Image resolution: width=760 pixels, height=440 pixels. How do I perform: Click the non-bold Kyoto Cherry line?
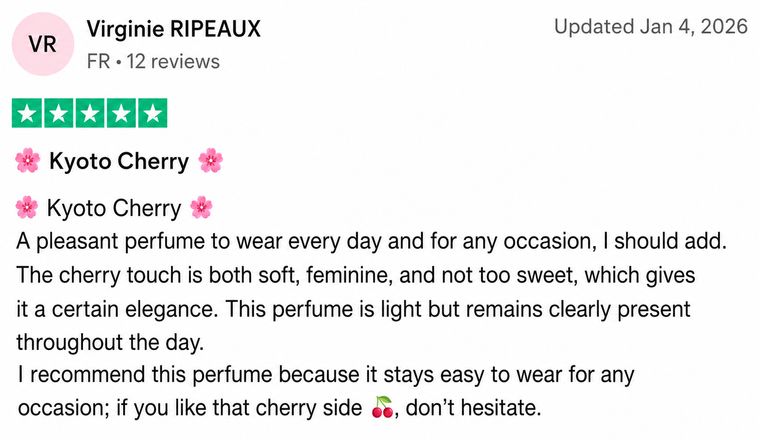pyautogui.click(x=114, y=208)
